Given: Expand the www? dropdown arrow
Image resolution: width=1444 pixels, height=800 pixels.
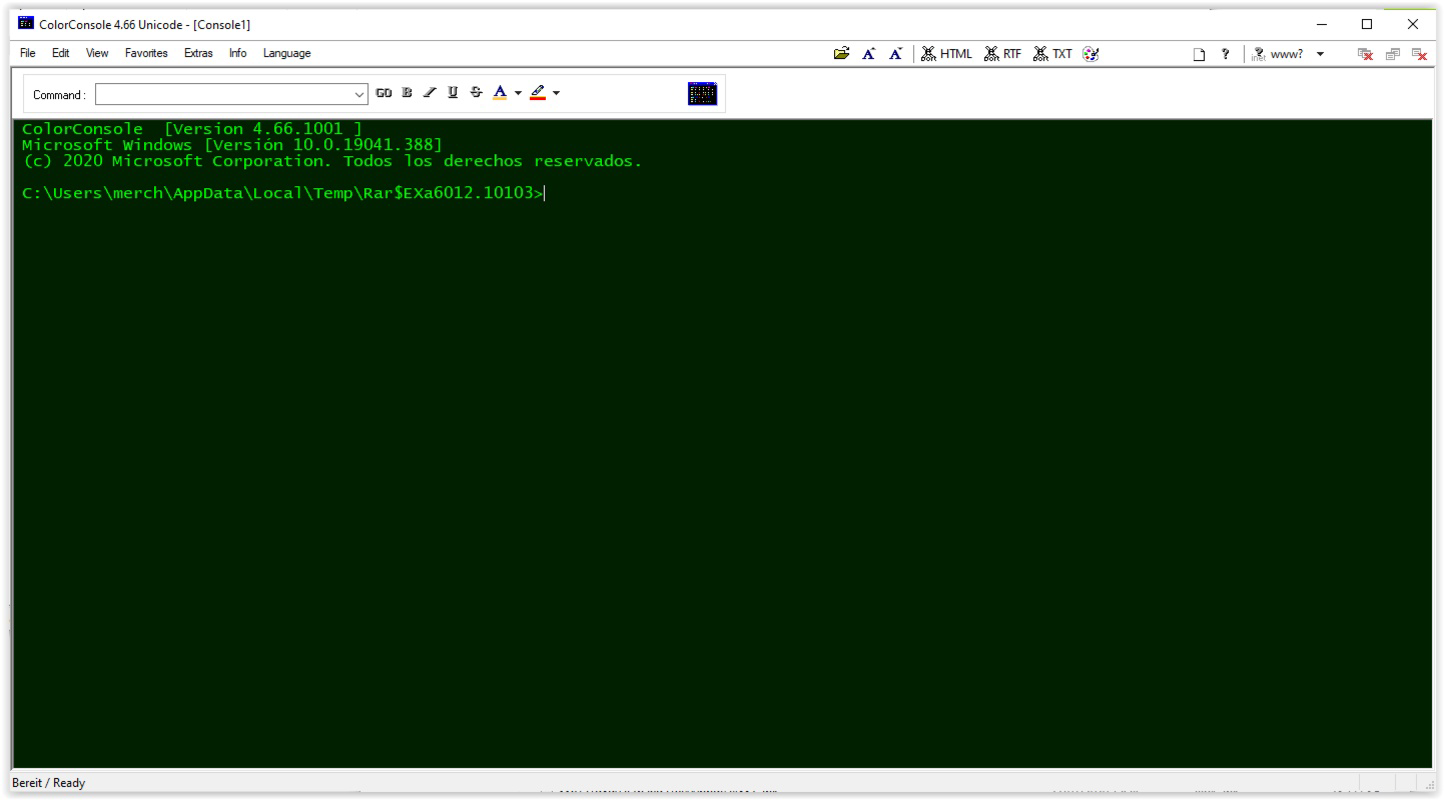Looking at the screenshot, I should point(1320,54).
